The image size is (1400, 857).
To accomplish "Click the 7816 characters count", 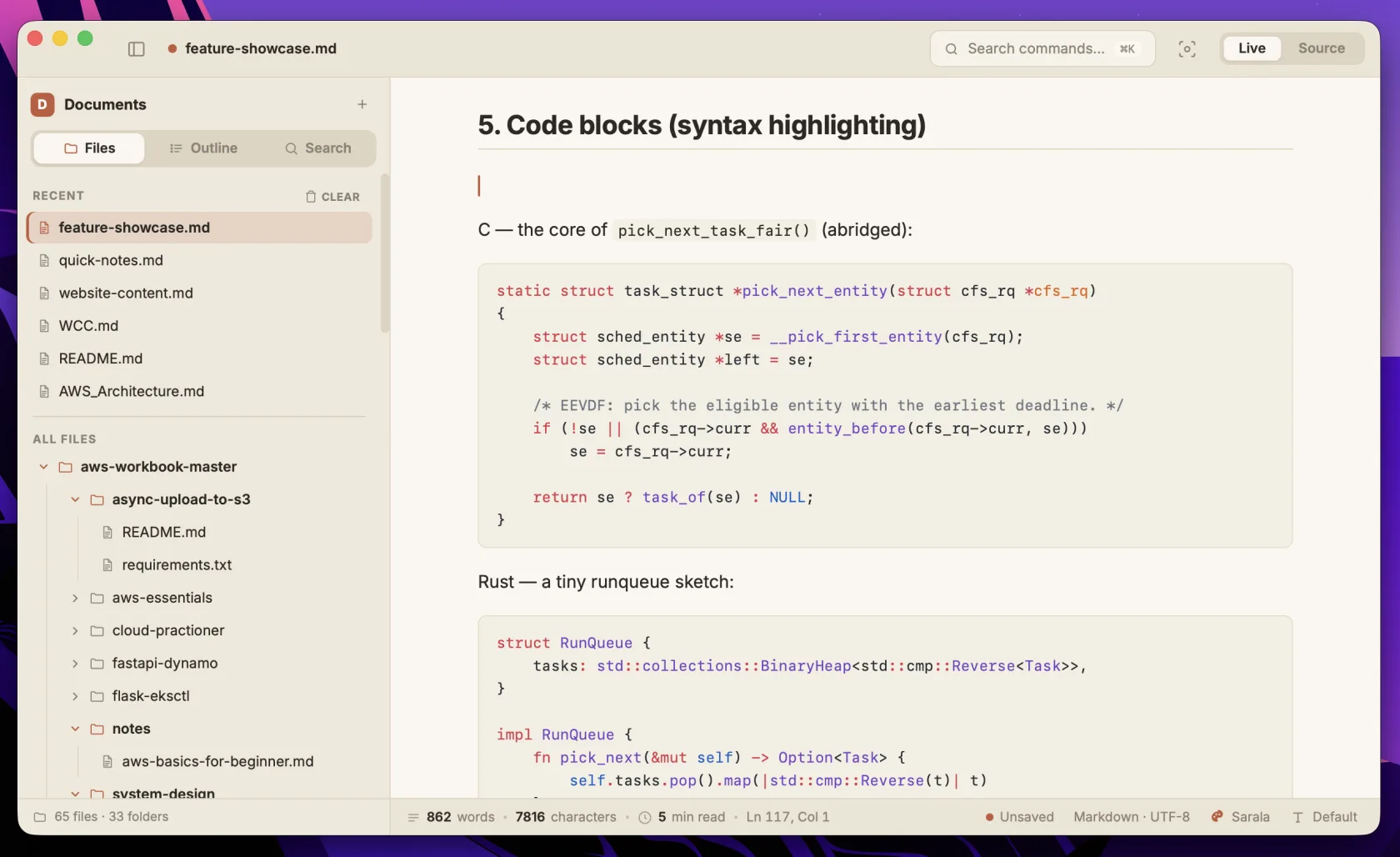I will point(566,817).
